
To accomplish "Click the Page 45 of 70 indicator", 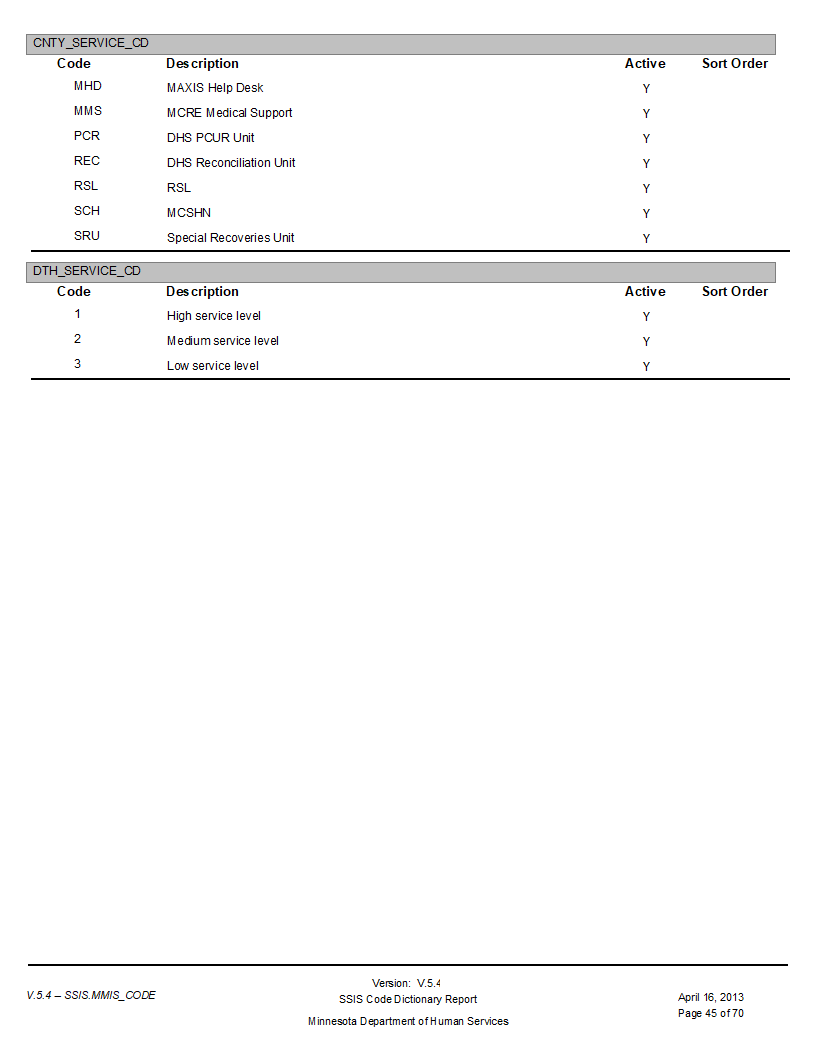I will click(x=711, y=1014).
